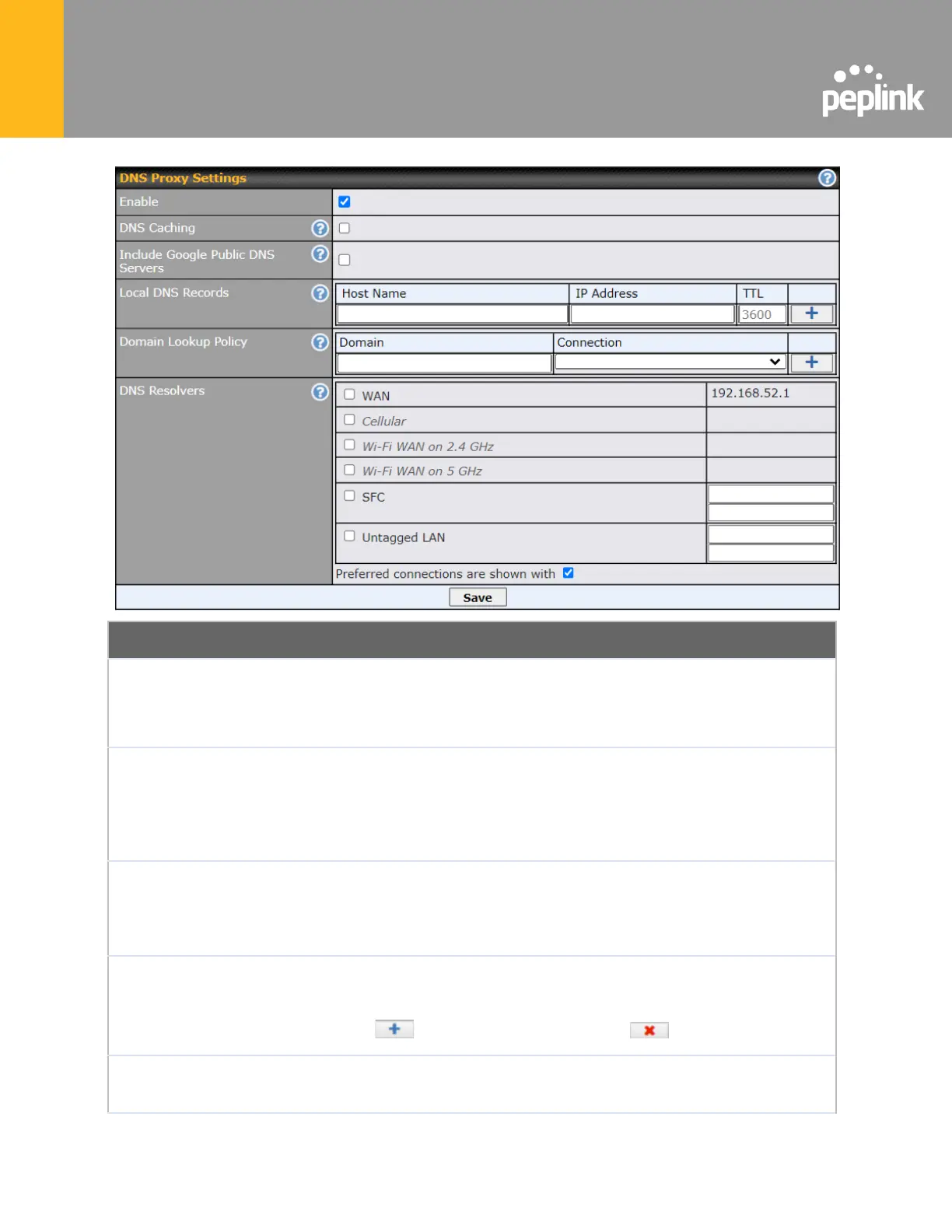
Task: Click the first Untagged LAN DNS server field
Action: pos(771,534)
